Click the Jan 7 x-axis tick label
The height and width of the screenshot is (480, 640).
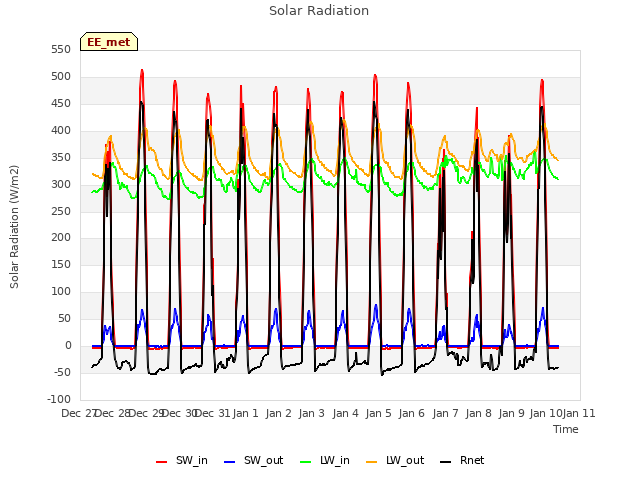click(445, 413)
